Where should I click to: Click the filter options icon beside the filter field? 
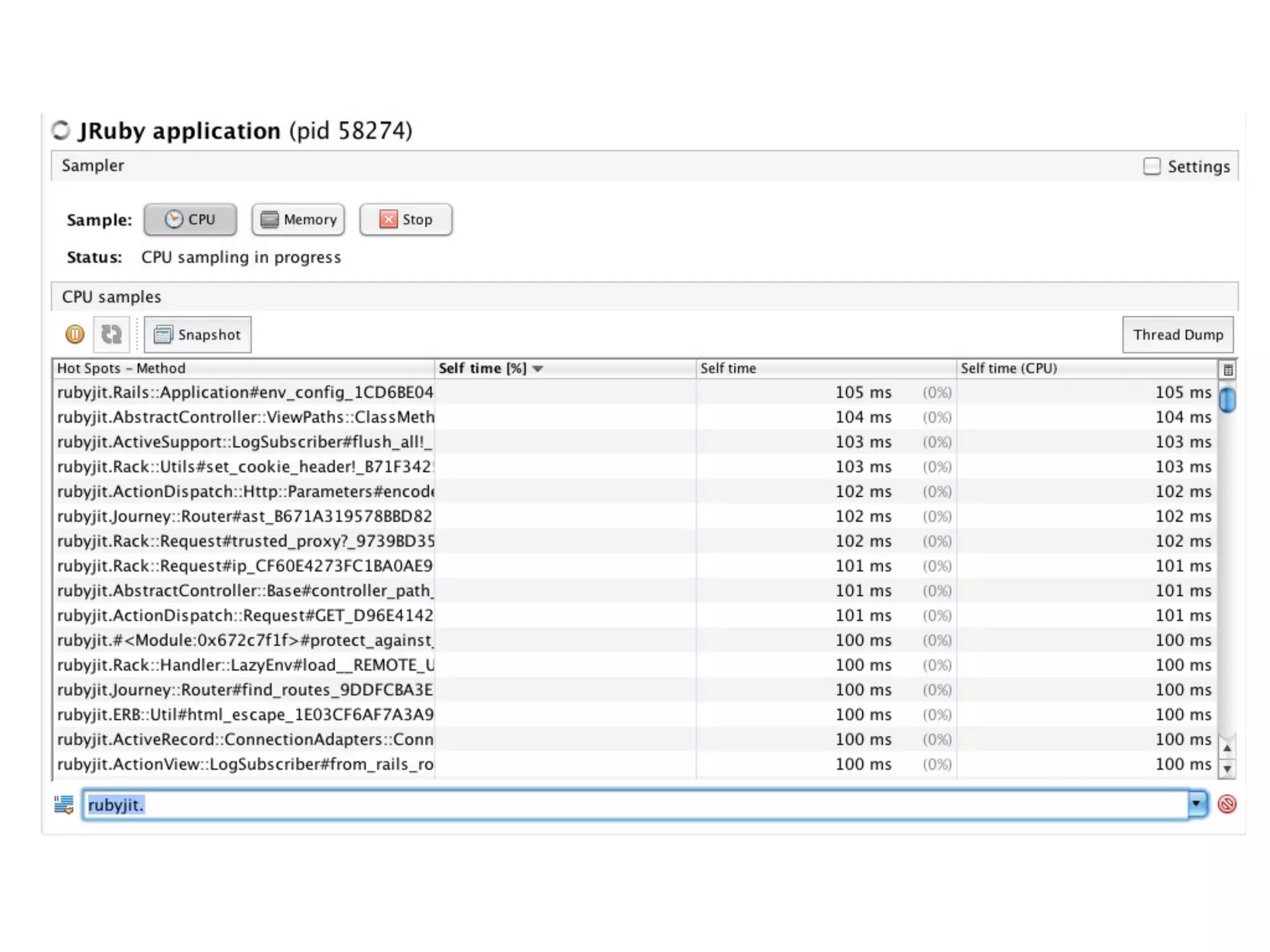[x=63, y=804]
